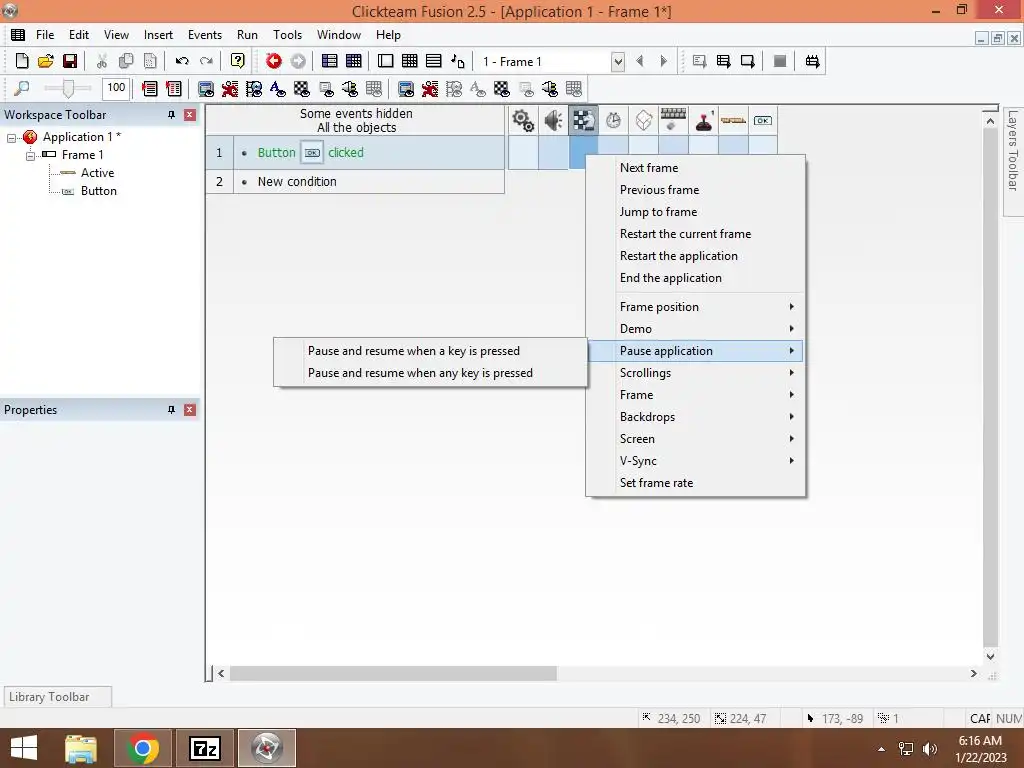Image resolution: width=1024 pixels, height=768 pixels.
Task: Adjust the zoom slider in toolbar
Action: (67, 88)
